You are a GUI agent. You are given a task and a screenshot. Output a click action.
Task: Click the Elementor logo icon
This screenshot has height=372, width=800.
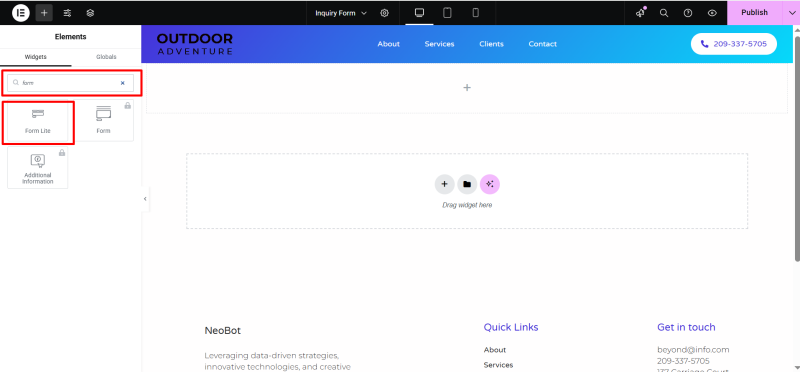(x=20, y=13)
